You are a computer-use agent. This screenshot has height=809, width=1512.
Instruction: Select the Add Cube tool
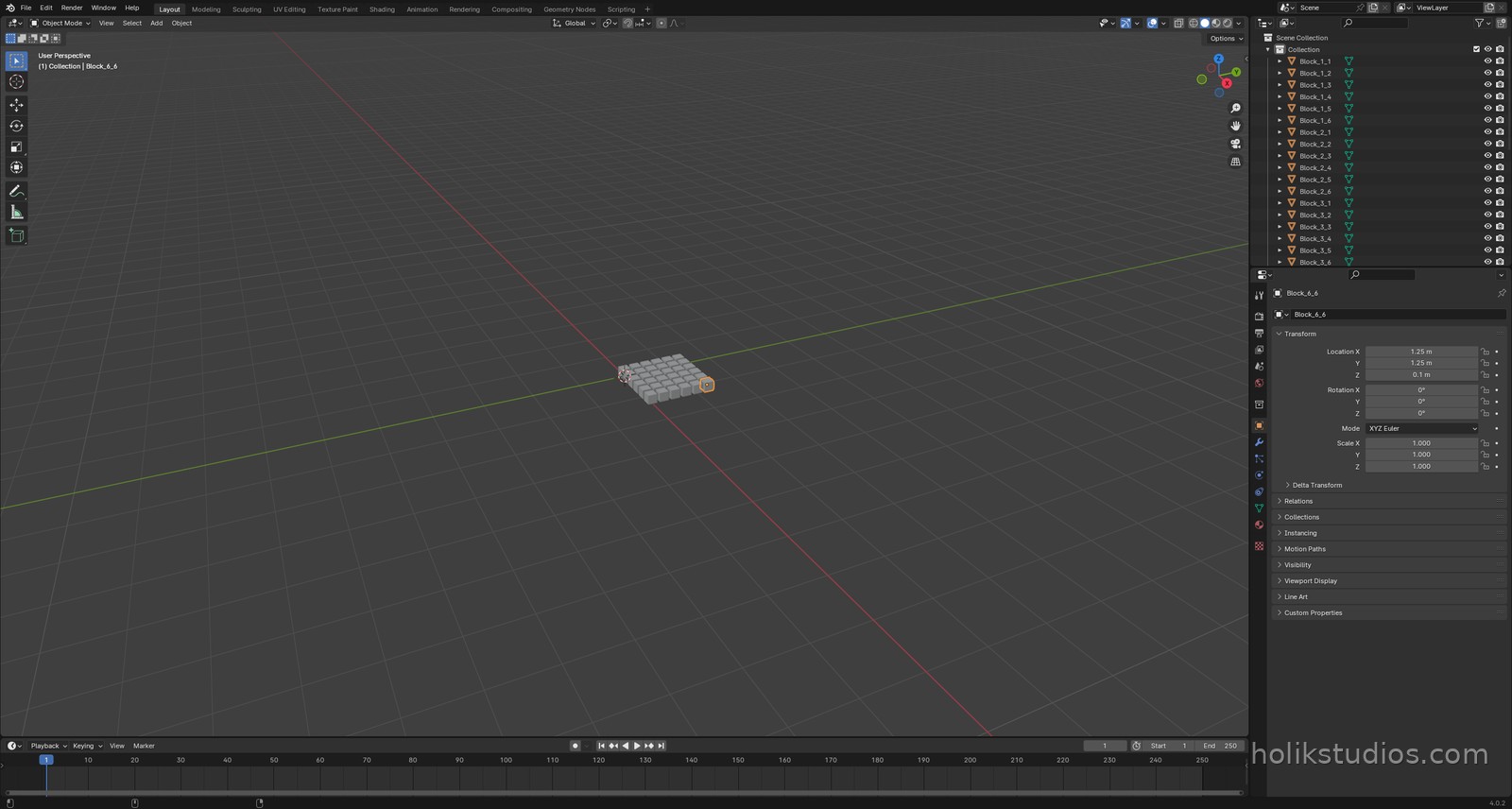[x=16, y=235]
